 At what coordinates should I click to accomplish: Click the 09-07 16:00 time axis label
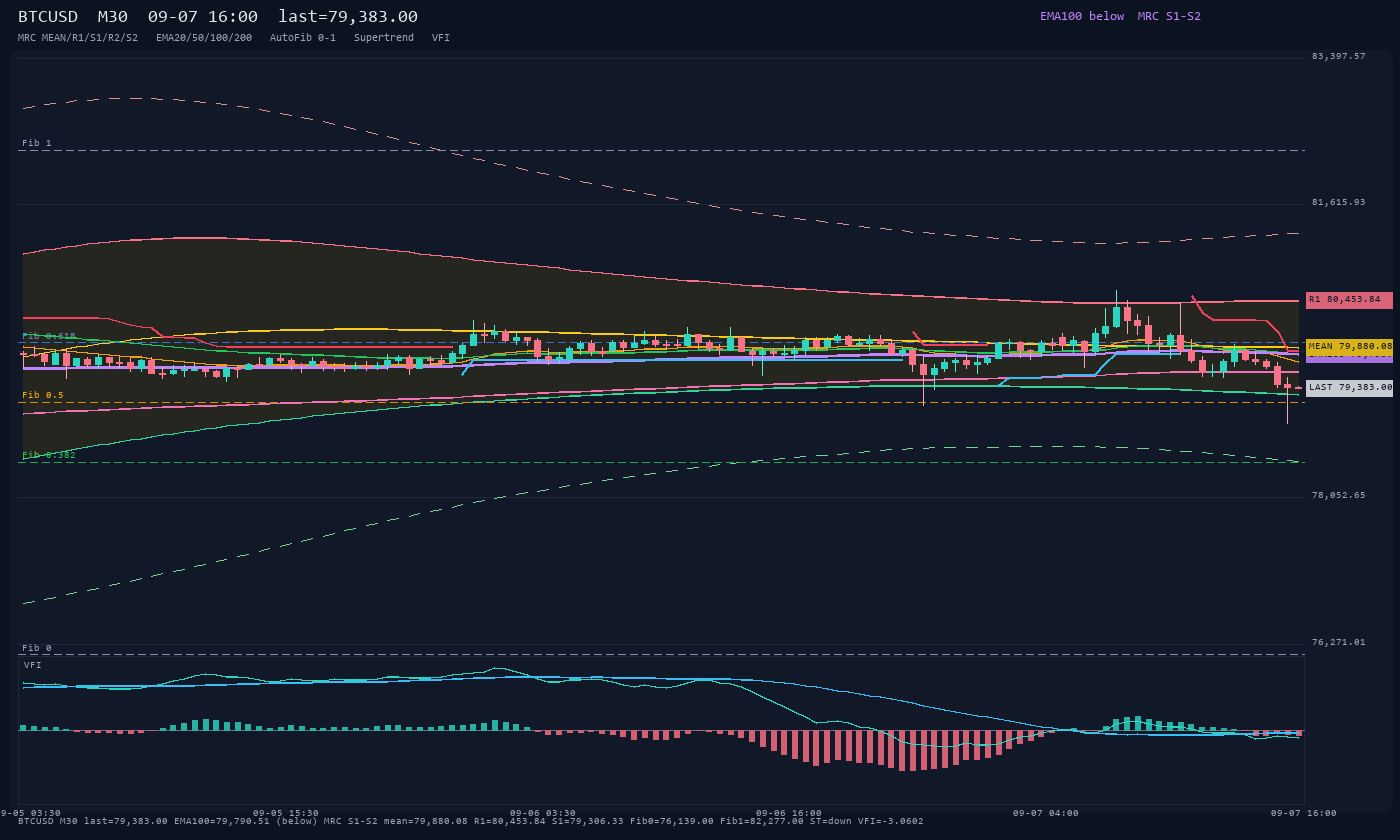pyautogui.click(x=1303, y=813)
